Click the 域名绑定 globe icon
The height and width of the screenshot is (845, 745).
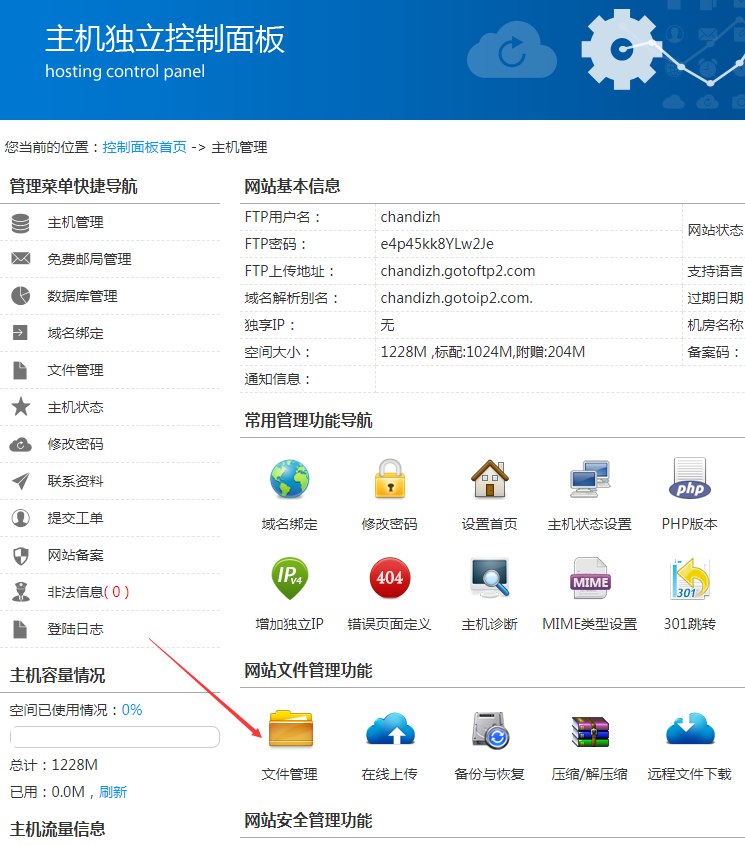pos(290,480)
